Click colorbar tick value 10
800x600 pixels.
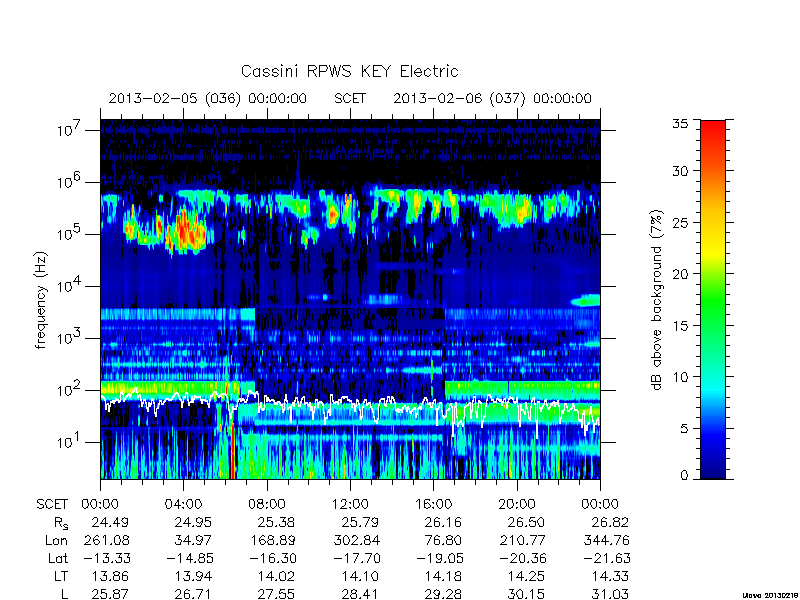pos(680,377)
